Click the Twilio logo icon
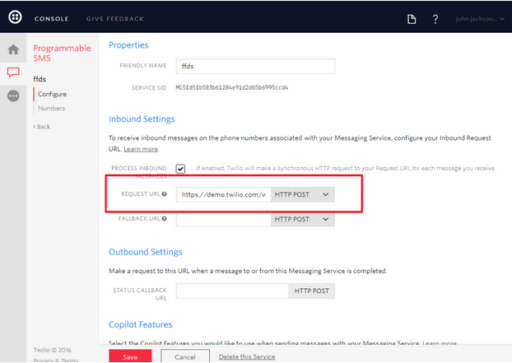The image size is (512, 363). pyautogui.click(x=15, y=17)
